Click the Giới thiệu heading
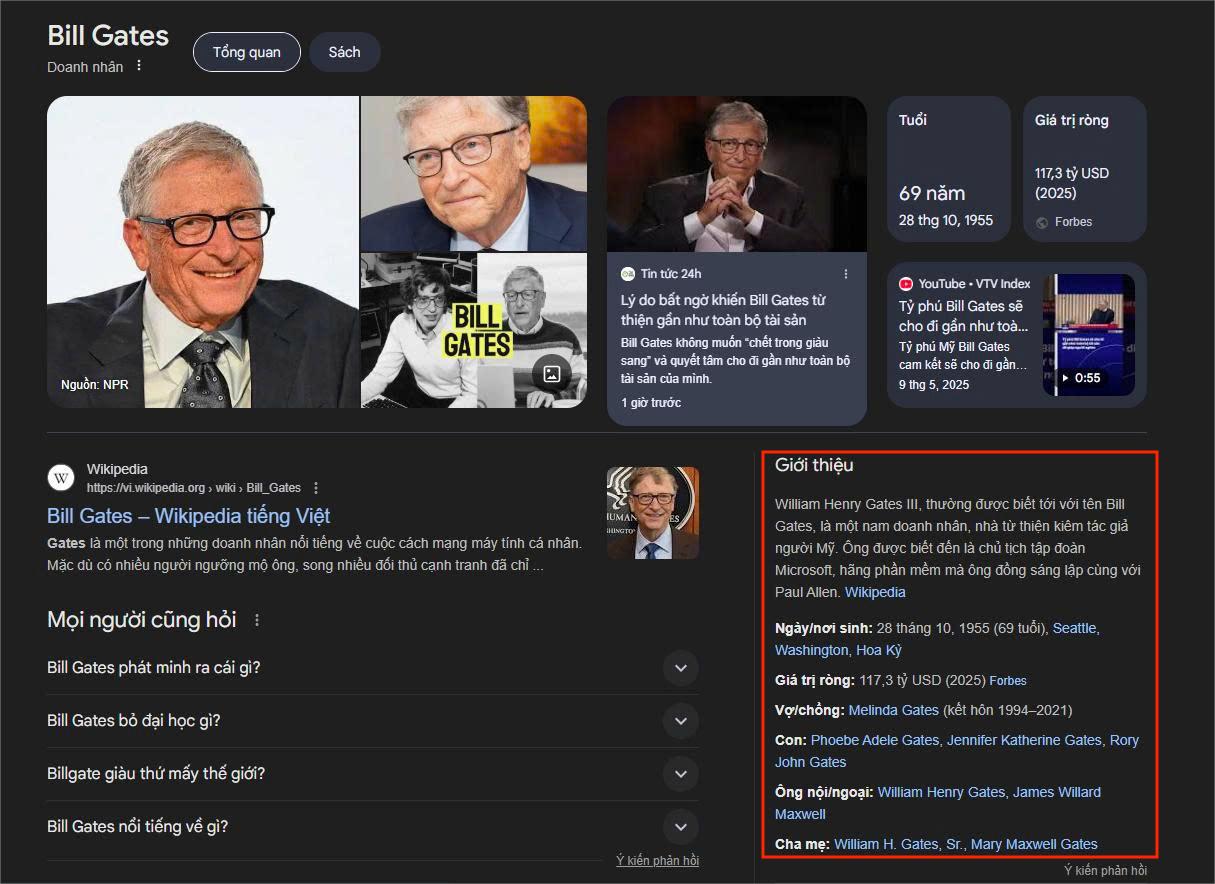Screen dimensions: 1215x884 point(814,465)
